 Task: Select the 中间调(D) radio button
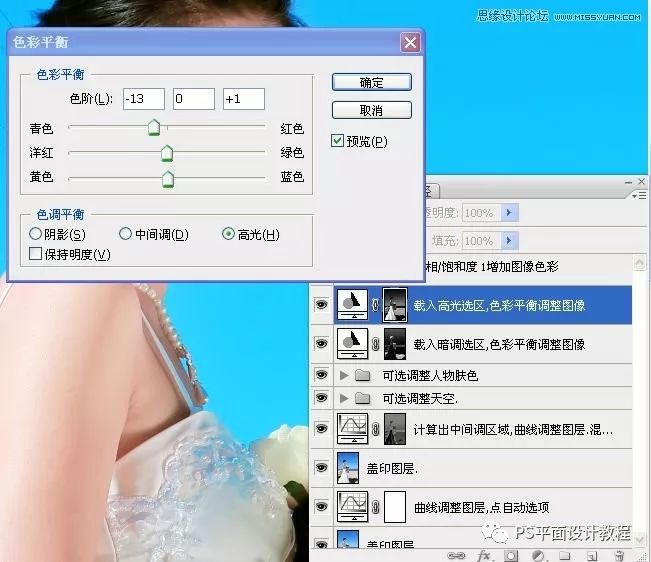[125, 234]
